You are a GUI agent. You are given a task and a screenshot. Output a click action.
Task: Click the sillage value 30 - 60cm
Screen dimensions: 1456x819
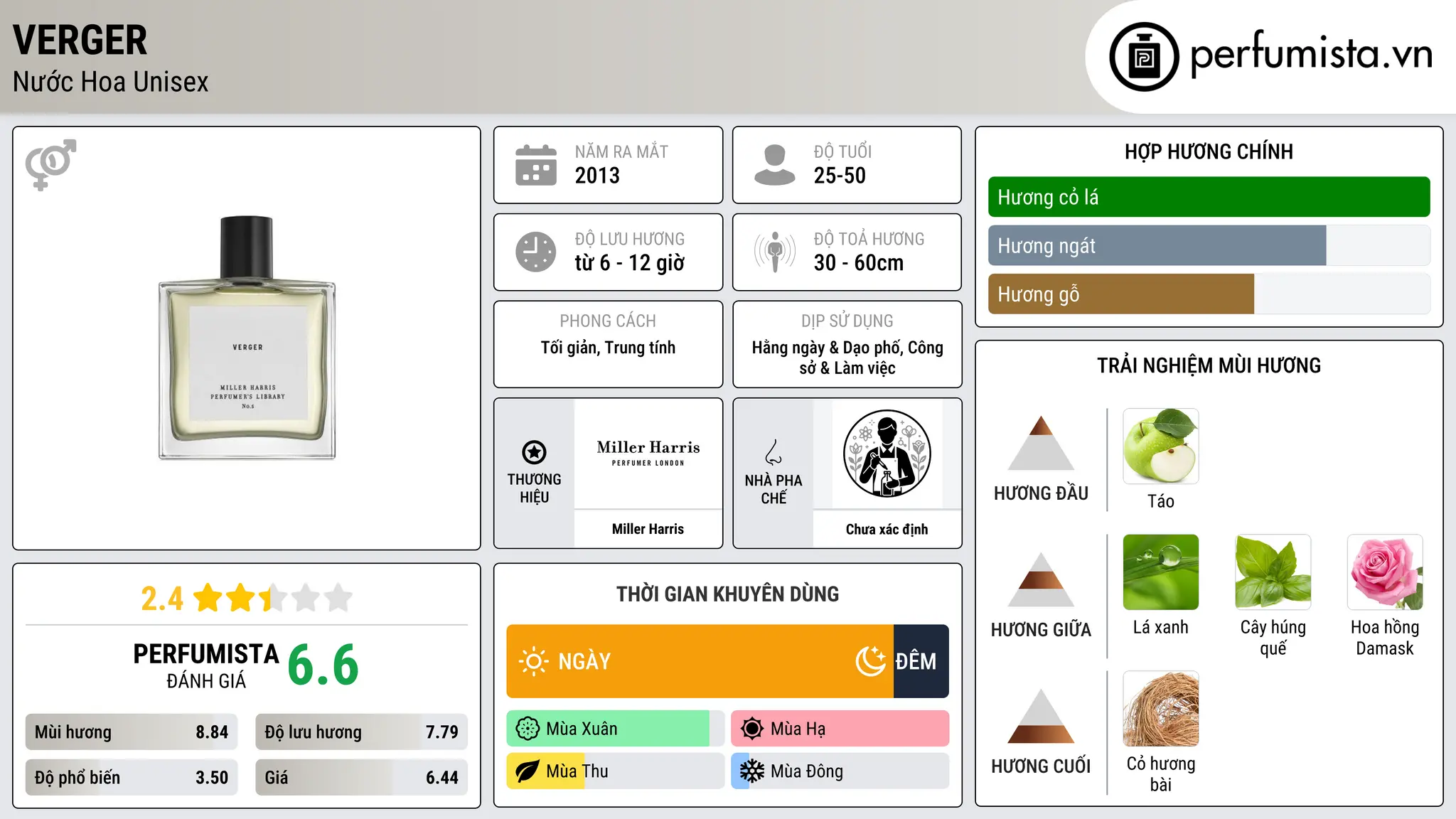[859, 263]
